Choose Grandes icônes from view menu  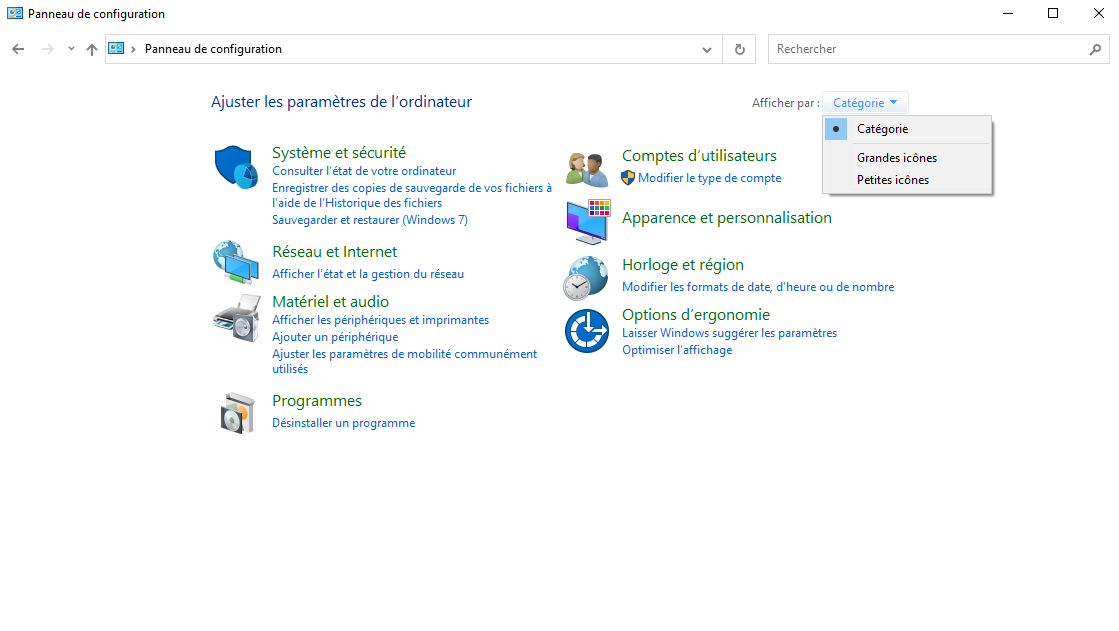(896, 158)
